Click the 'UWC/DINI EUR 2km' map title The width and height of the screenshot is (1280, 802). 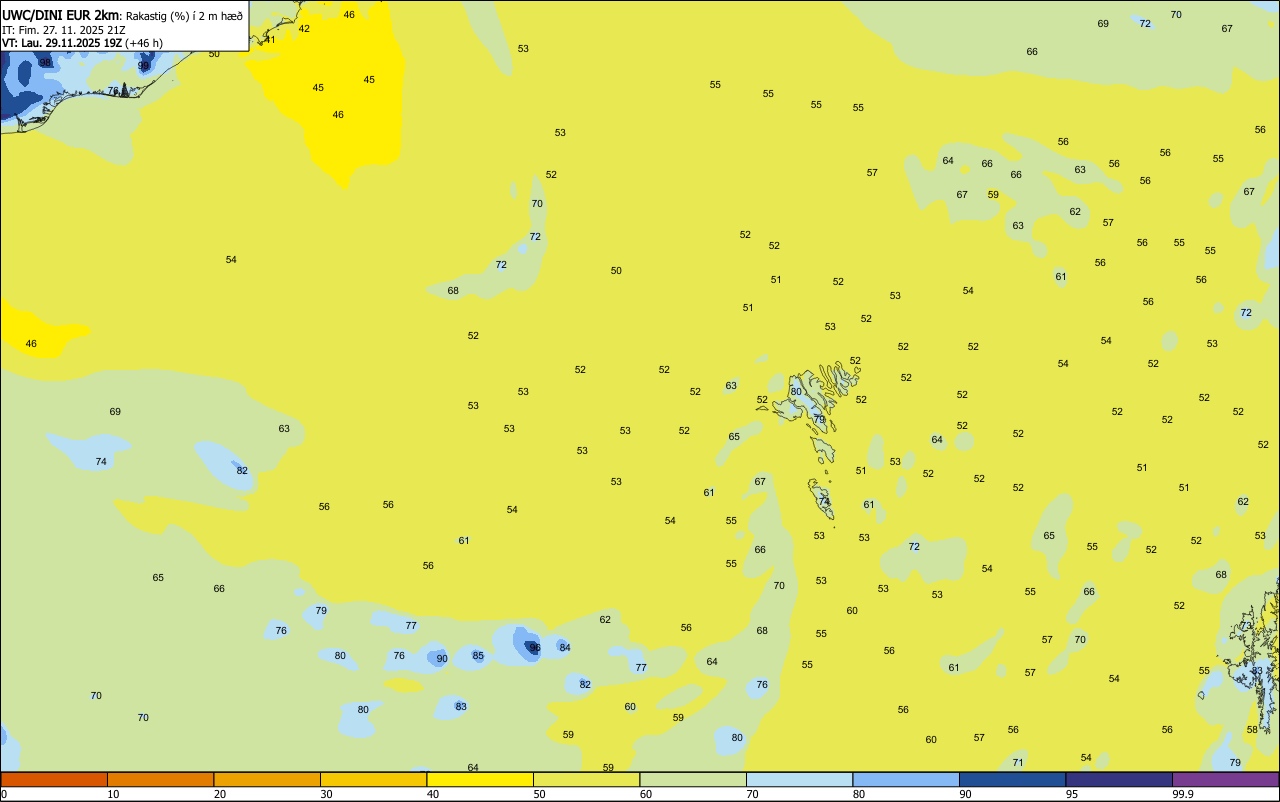pos(61,15)
